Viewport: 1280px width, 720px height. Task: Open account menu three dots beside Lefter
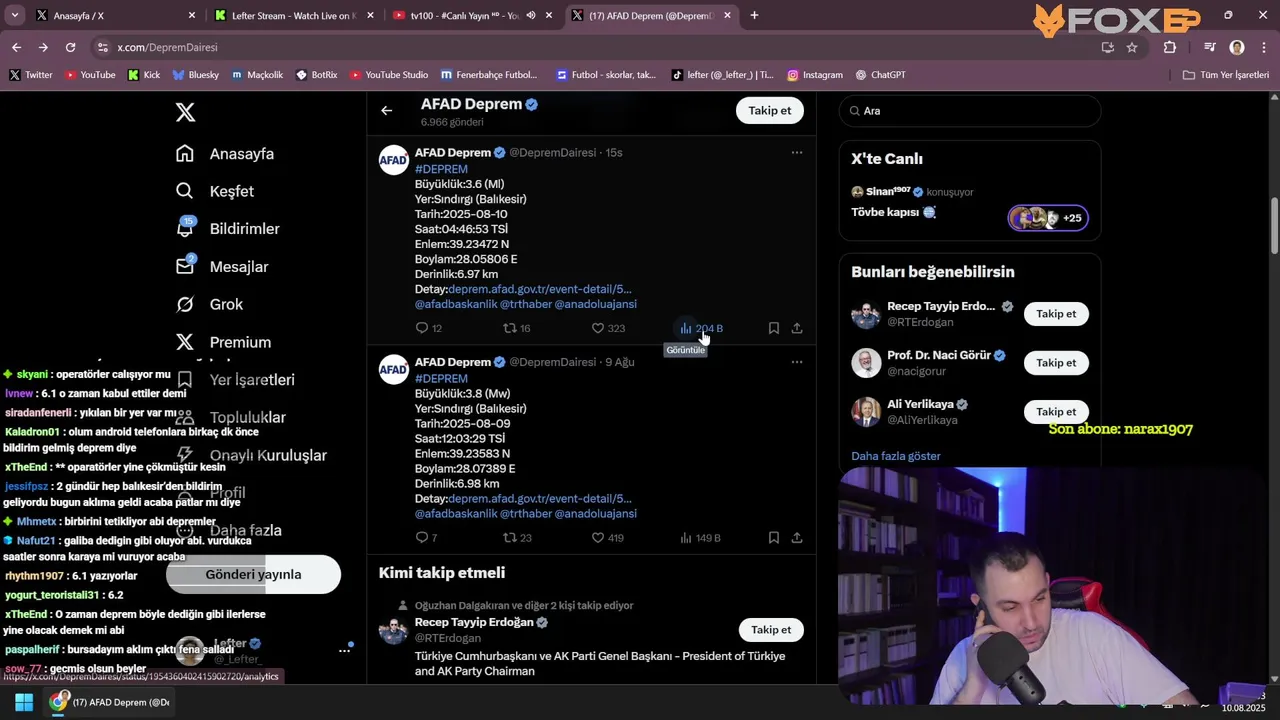[344, 650]
